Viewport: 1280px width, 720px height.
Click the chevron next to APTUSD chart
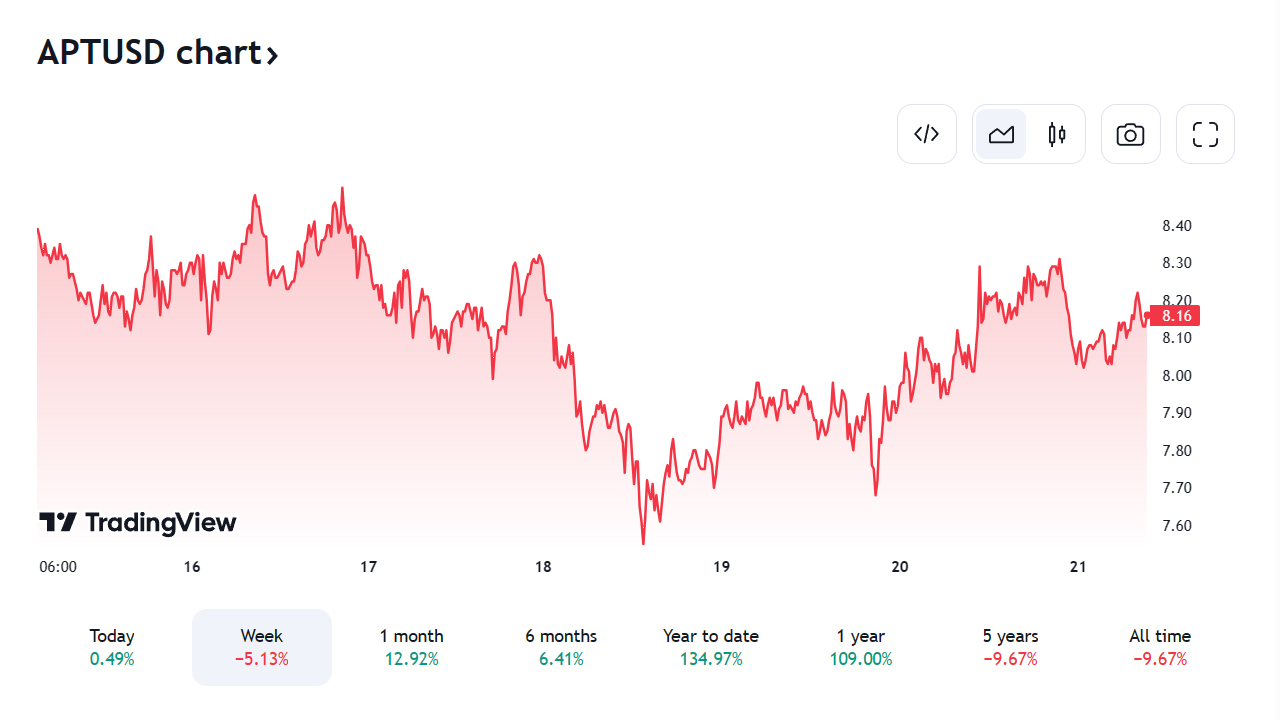tap(272, 54)
